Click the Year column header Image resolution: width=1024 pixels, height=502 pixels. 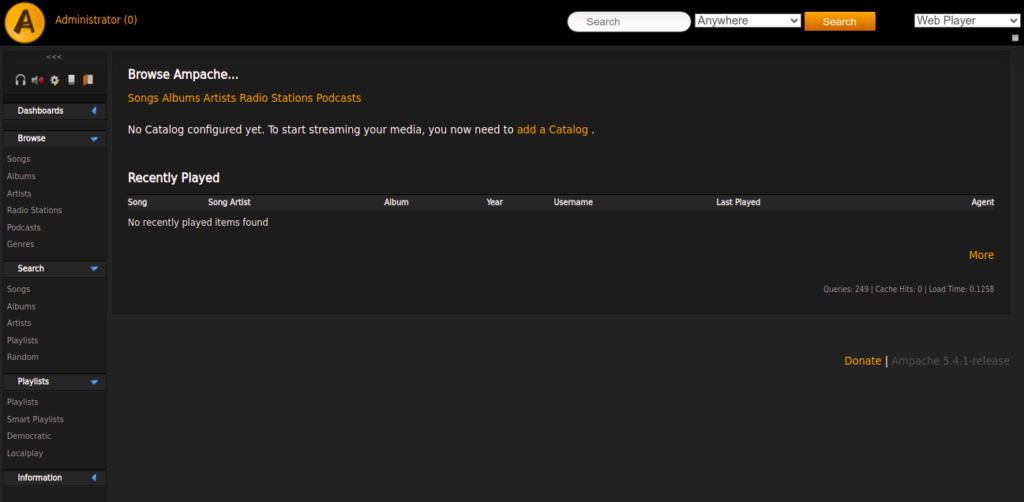494,202
